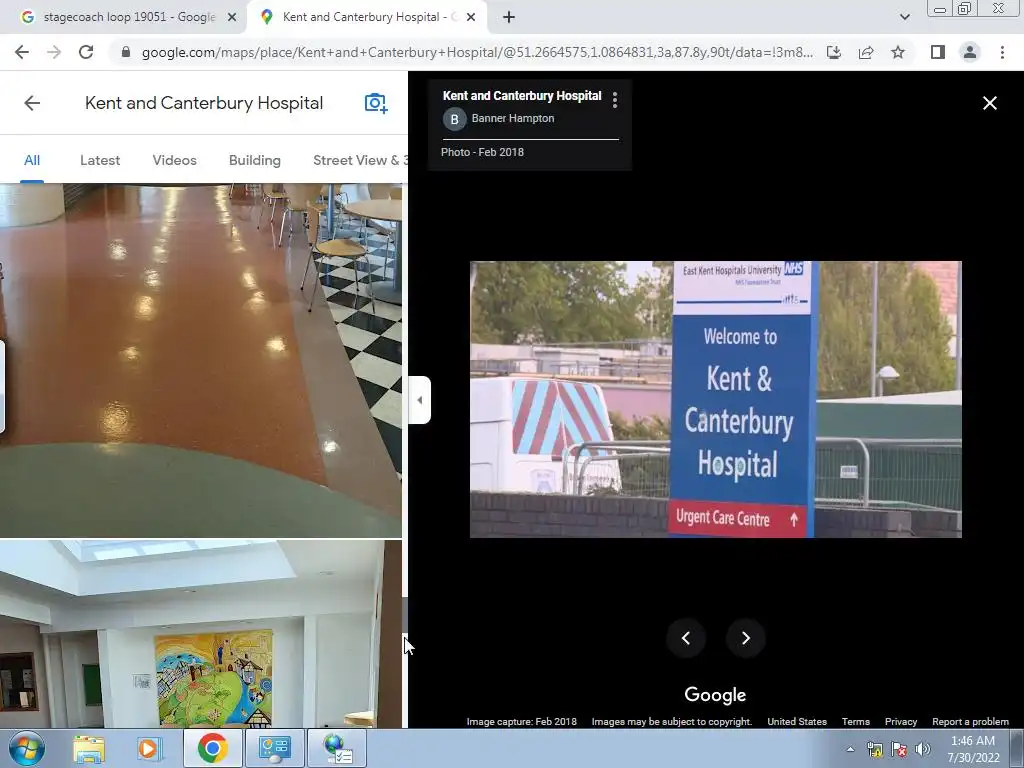The image size is (1024, 768).
Task: Click the Chrome taskbar icon
Action: point(212,748)
